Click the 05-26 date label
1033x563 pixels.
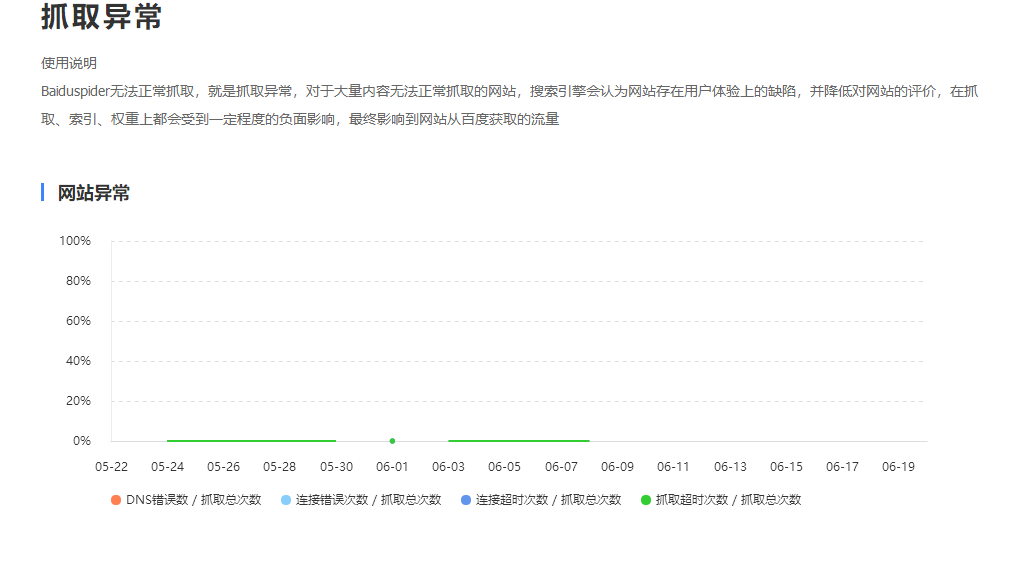223,467
